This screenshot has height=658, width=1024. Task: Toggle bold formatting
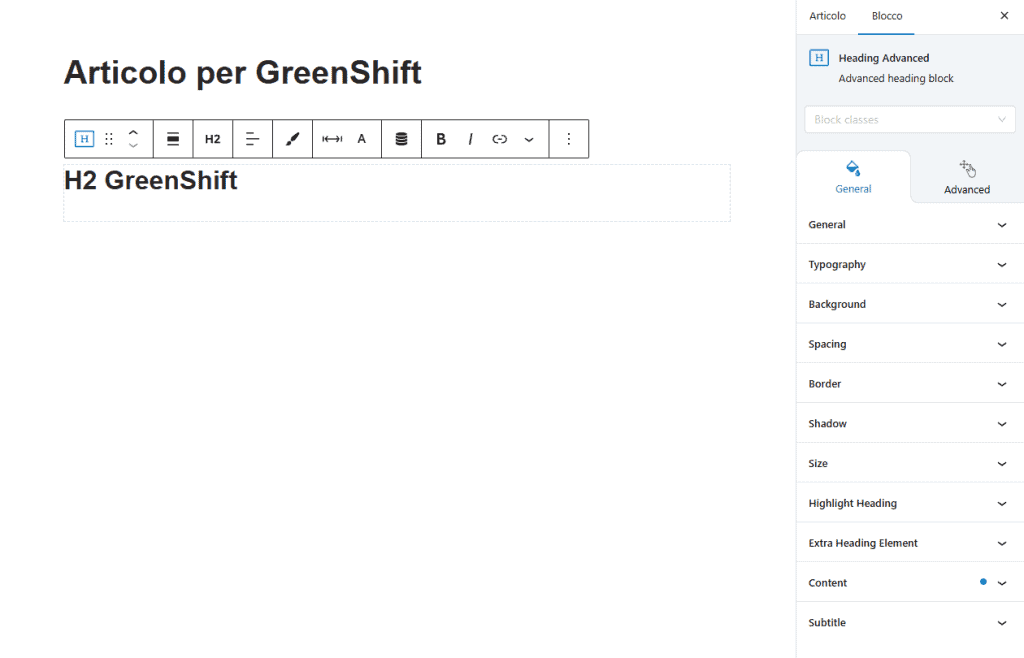pyautogui.click(x=441, y=139)
